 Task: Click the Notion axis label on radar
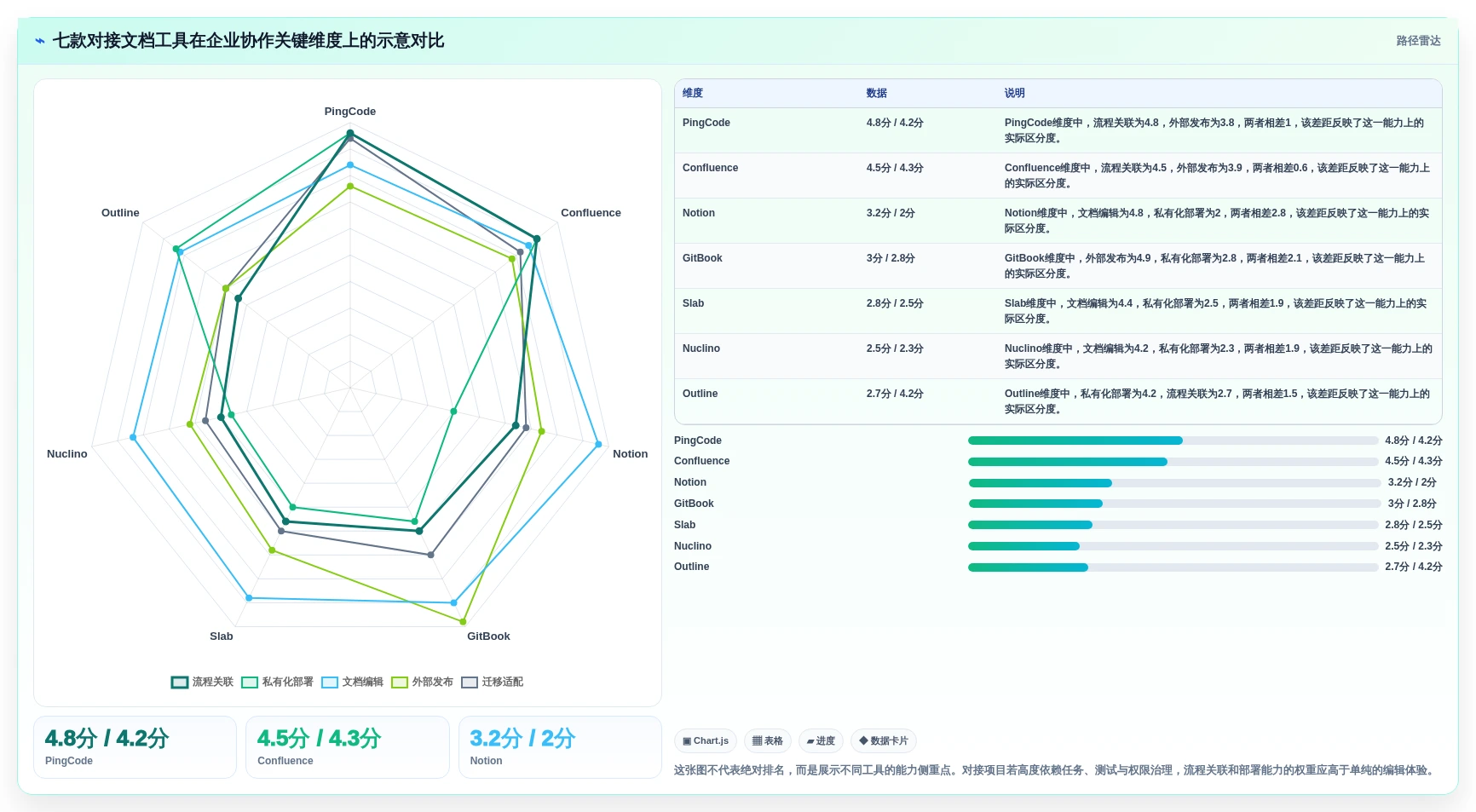click(x=630, y=454)
